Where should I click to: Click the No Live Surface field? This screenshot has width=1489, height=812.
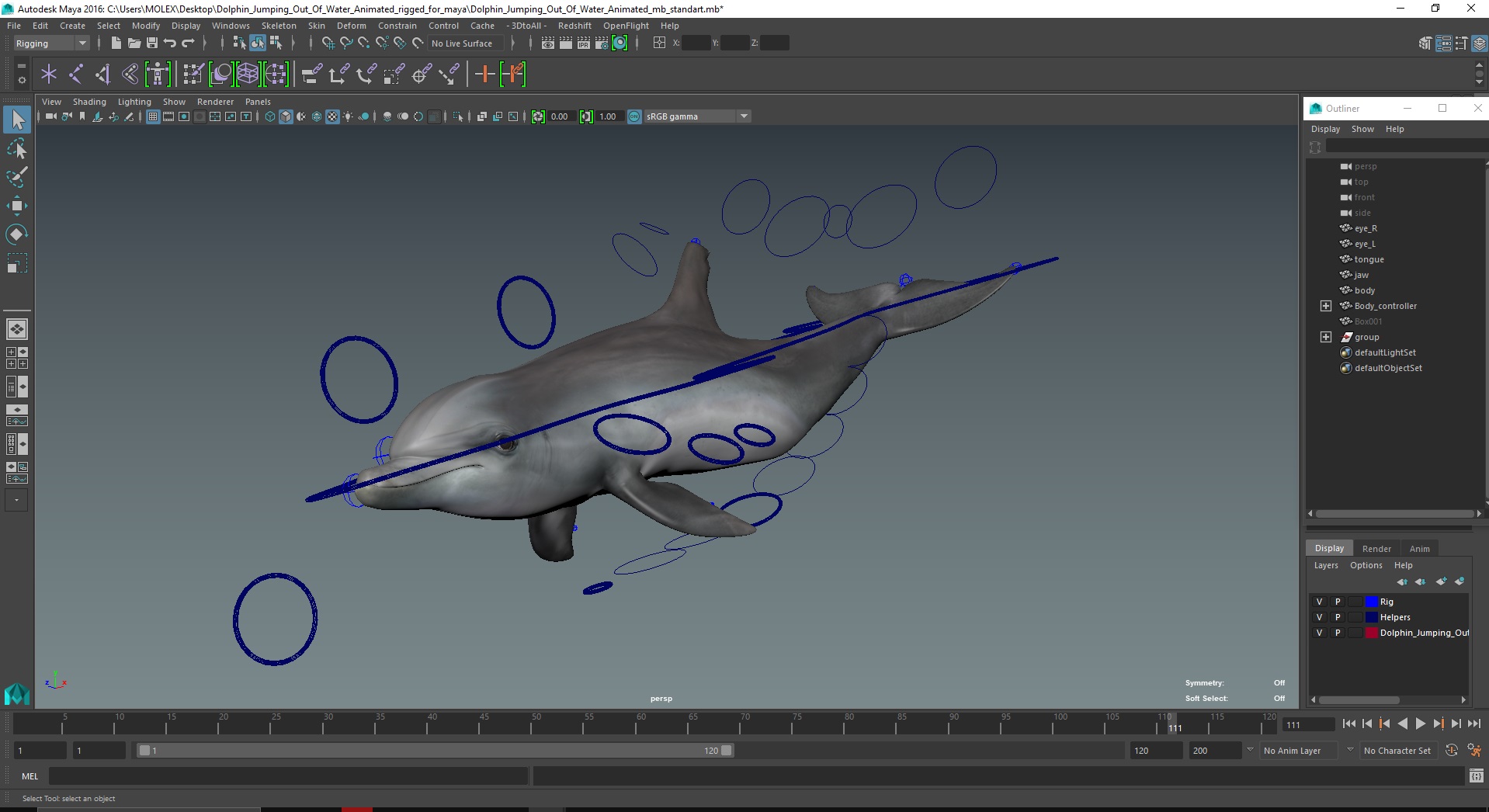466,43
